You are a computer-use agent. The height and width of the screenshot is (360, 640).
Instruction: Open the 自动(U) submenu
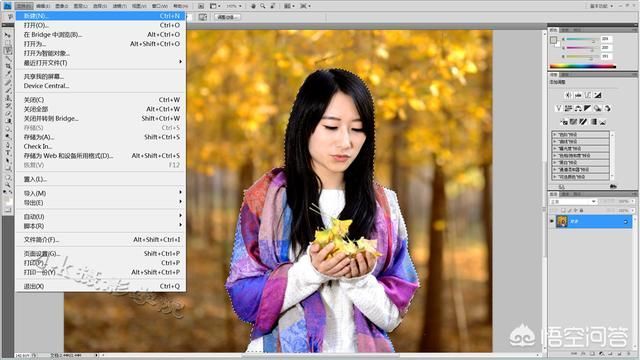tap(101, 216)
